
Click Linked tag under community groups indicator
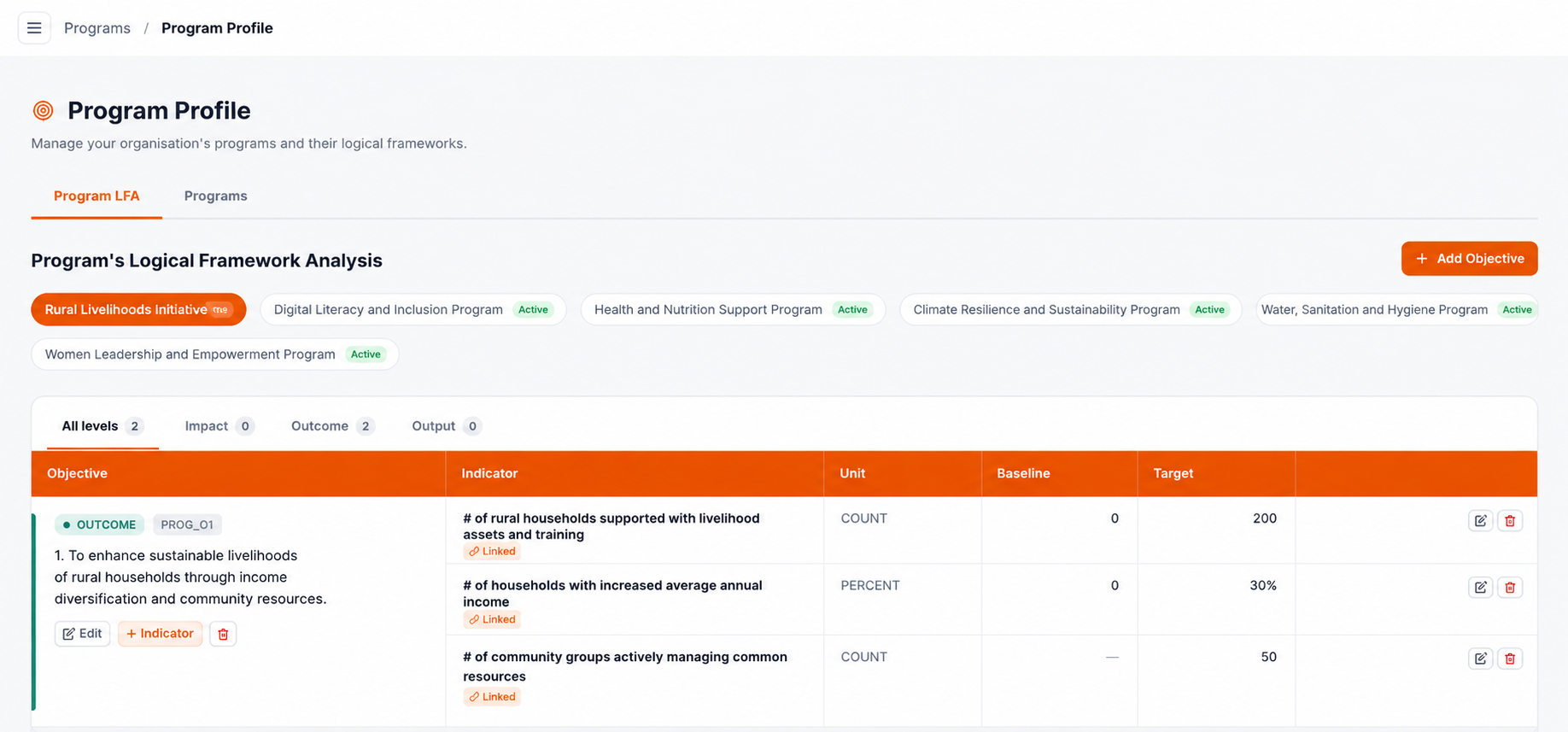(492, 697)
